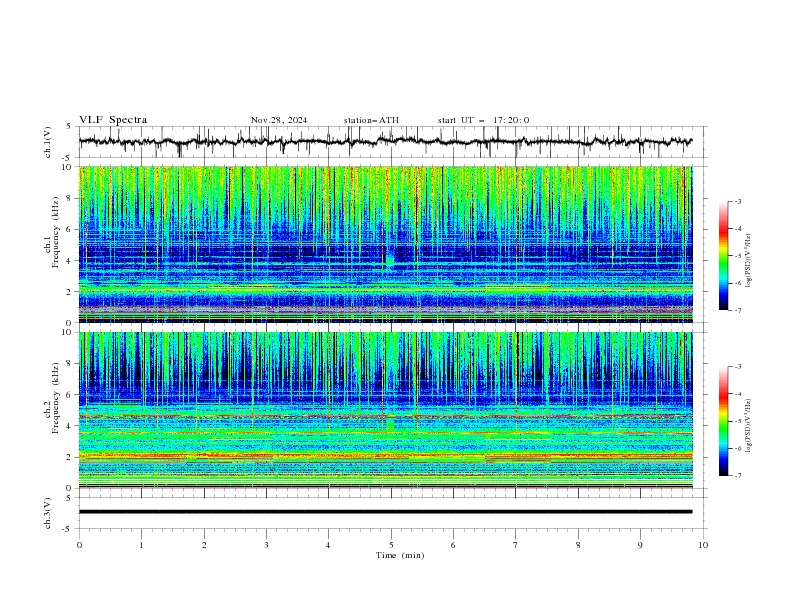The width and height of the screenshot is (792, 612).
Task: Click the time axis tick label "0"
Action: 79,545
